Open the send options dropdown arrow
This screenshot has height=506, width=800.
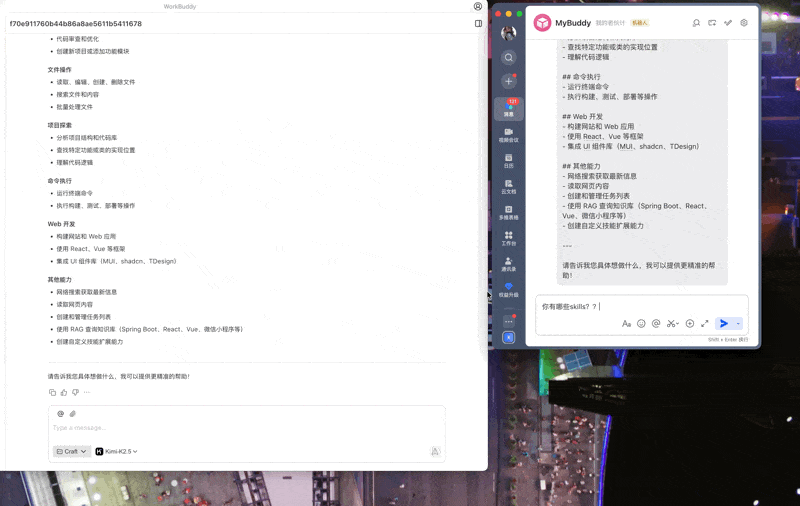[738, 323]
